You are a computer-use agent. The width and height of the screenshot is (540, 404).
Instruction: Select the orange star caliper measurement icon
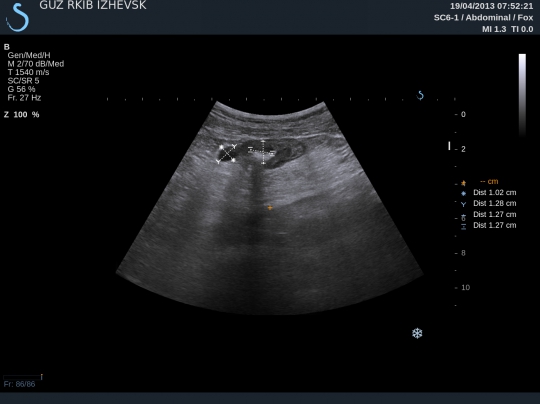click(464, 183)
